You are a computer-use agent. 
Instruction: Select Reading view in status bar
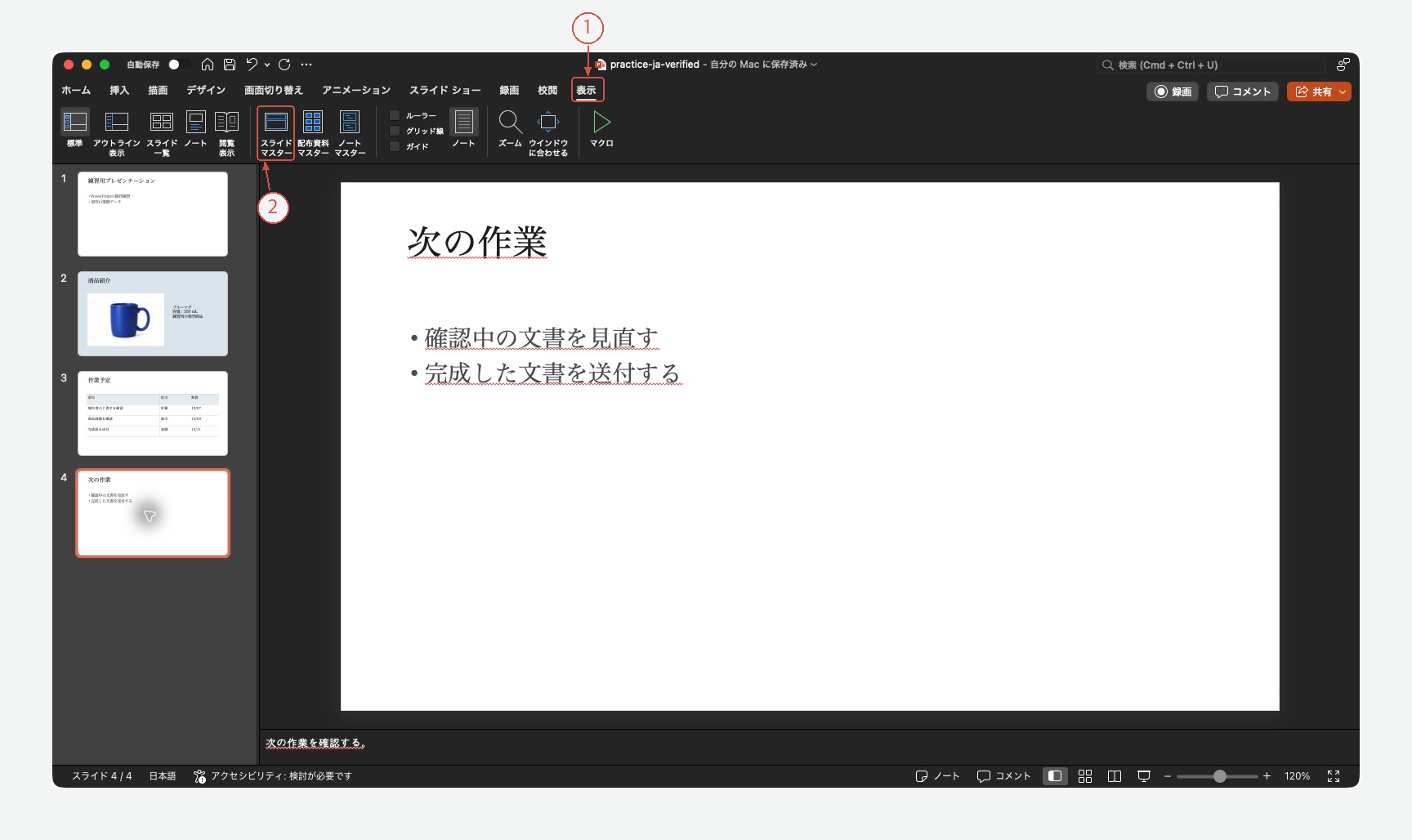[1115, 776]
